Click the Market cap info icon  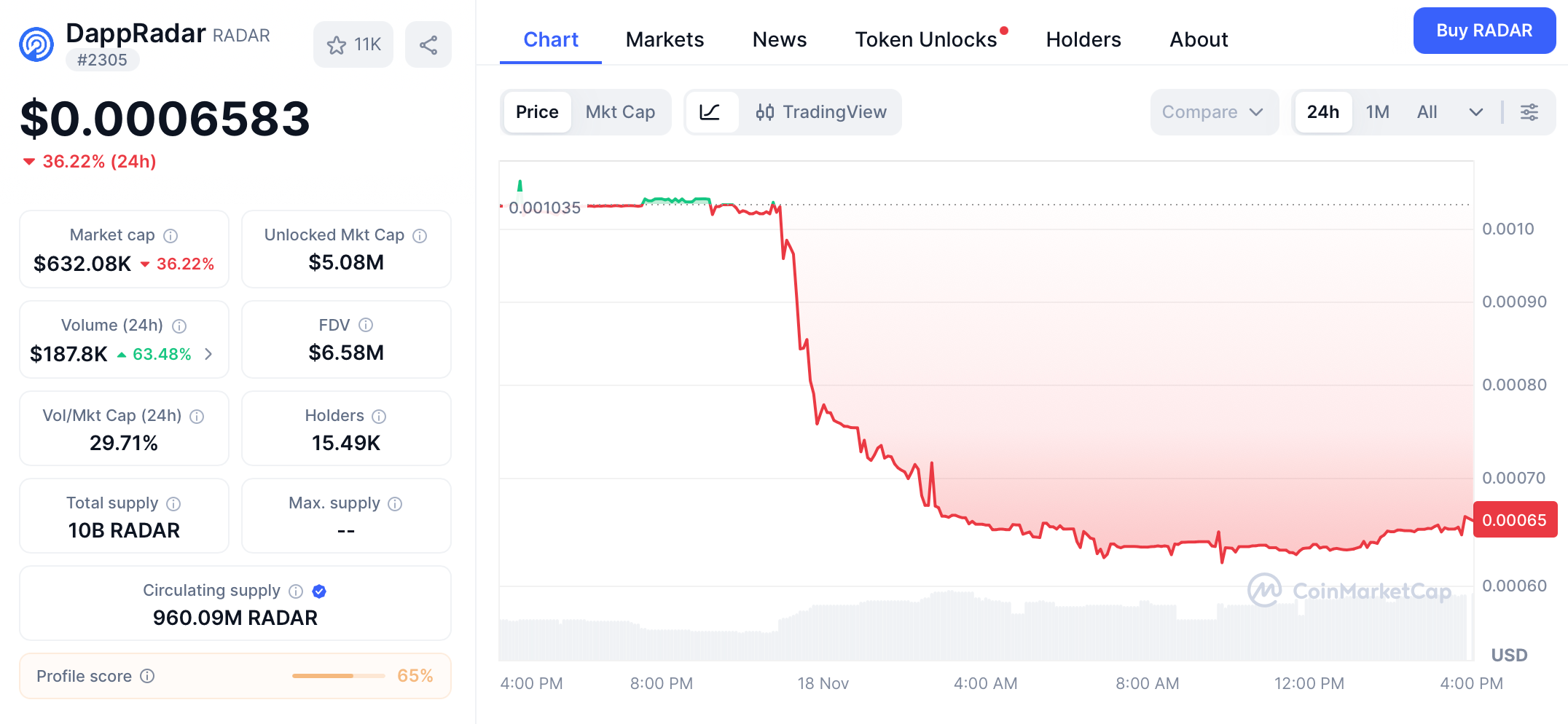pos(171,235)
